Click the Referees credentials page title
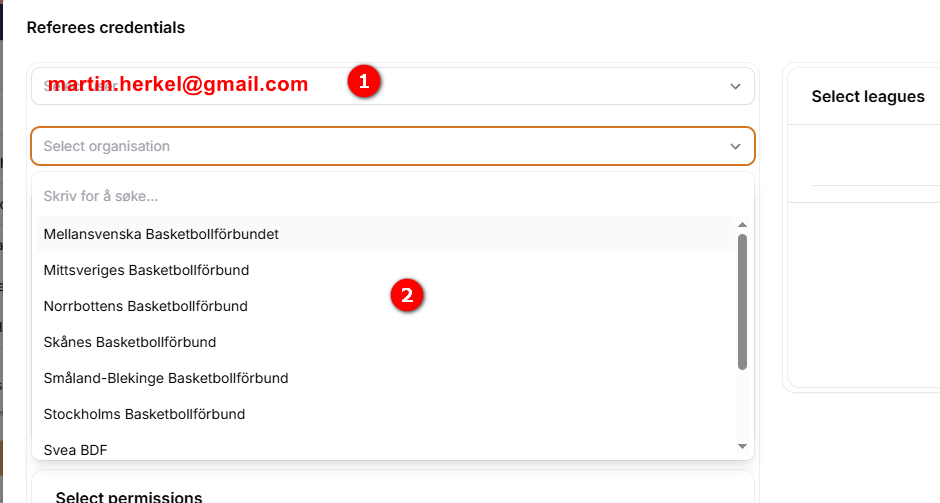940x503 pixels. 106,28
